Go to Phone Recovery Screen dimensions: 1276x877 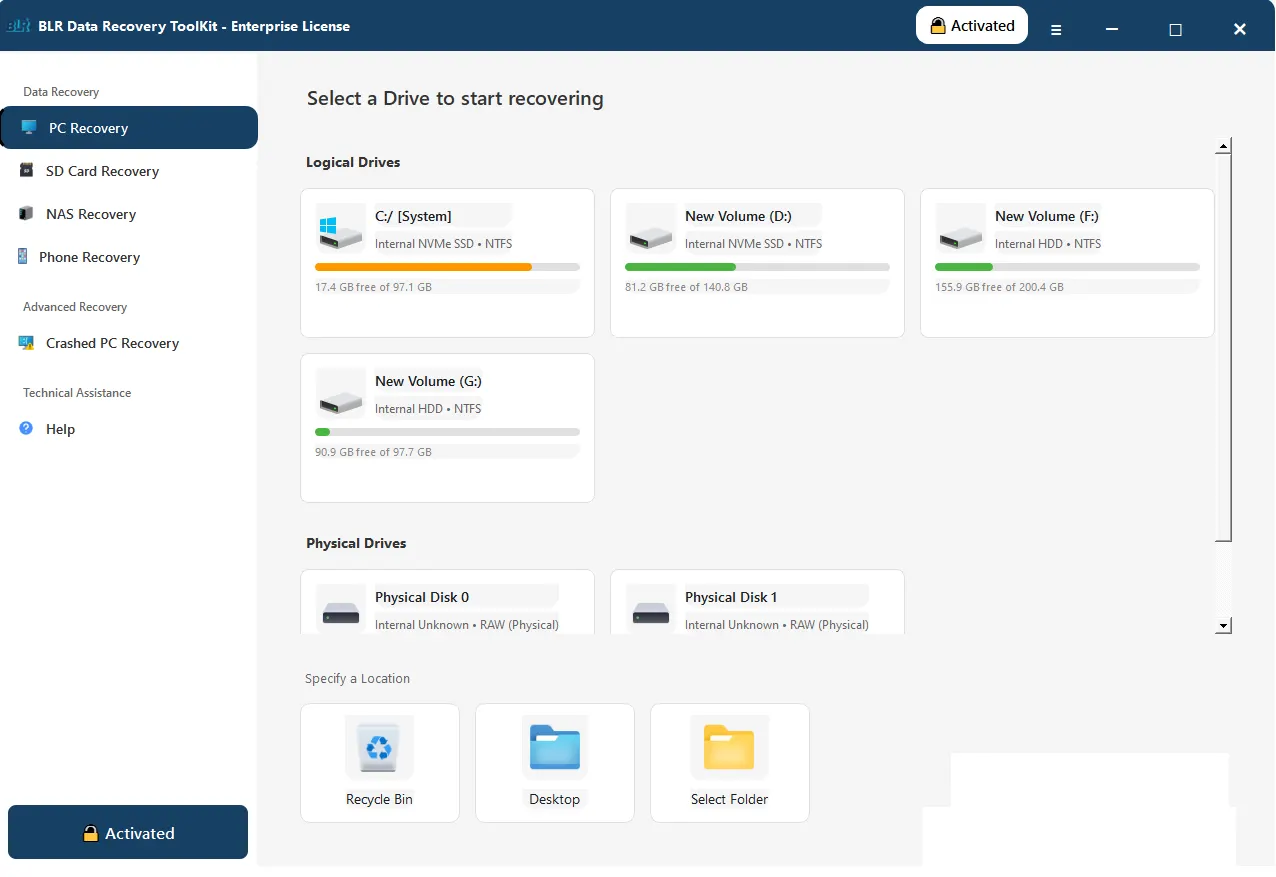click(x=89, y=257)
